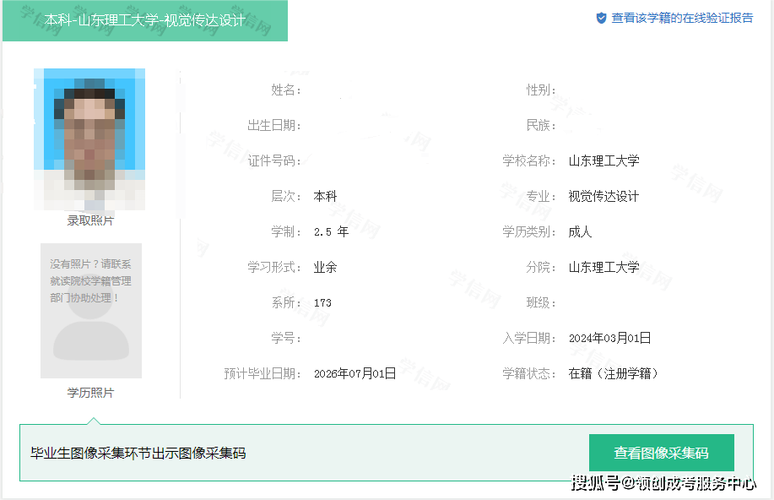Open the 查看该学籍的在线验证报告 link
774x500 pixels.
tap(682, 18)
